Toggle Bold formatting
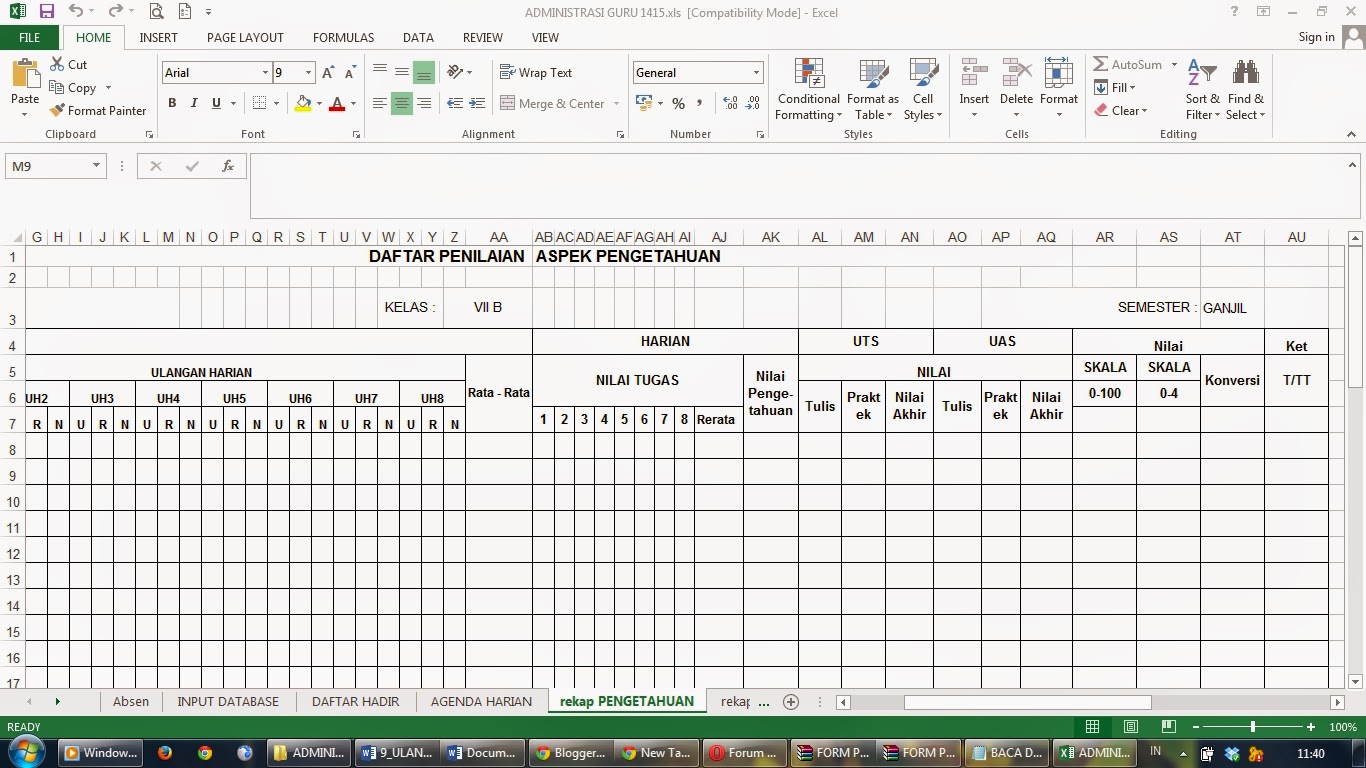 (x=172, y=103)
